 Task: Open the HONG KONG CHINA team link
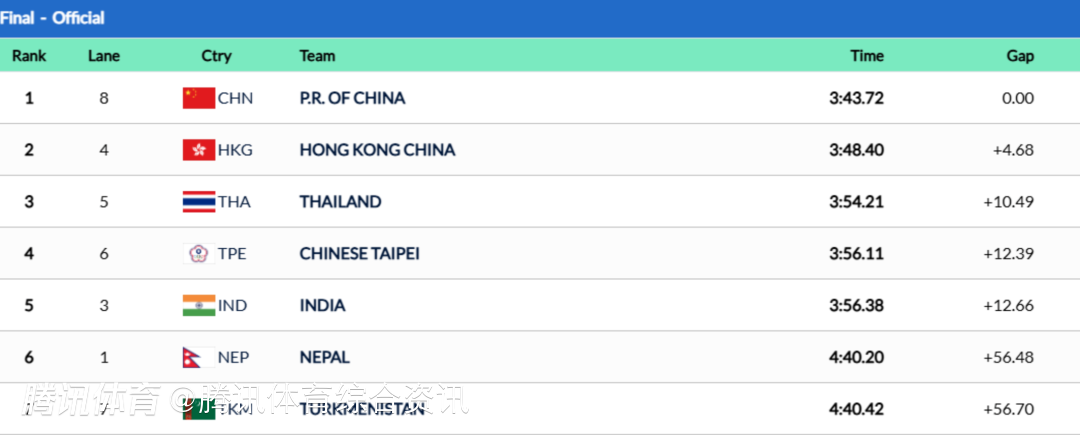click(x=377, y=150)
